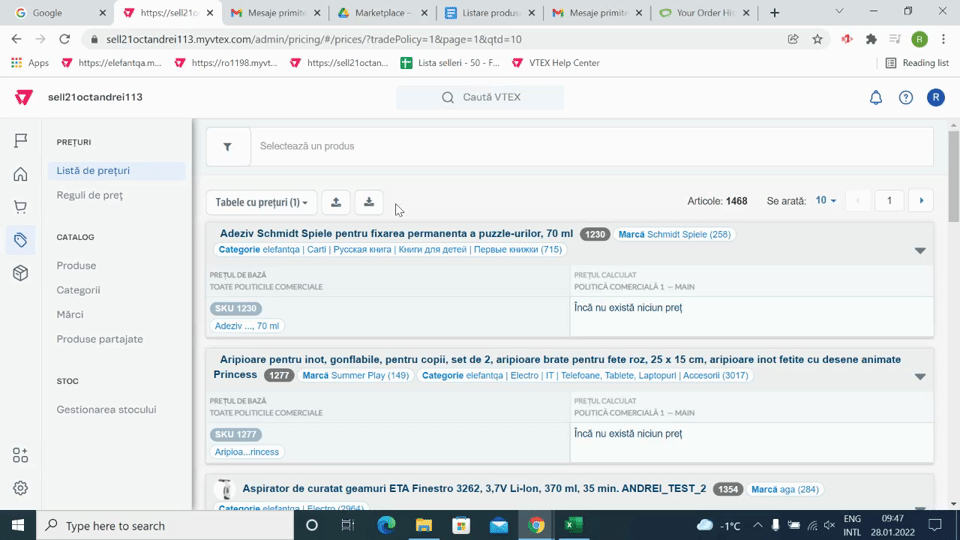Open the Tabele cu prețuri dropdown
The image size is (960, 540).
(x=262, y=203)
